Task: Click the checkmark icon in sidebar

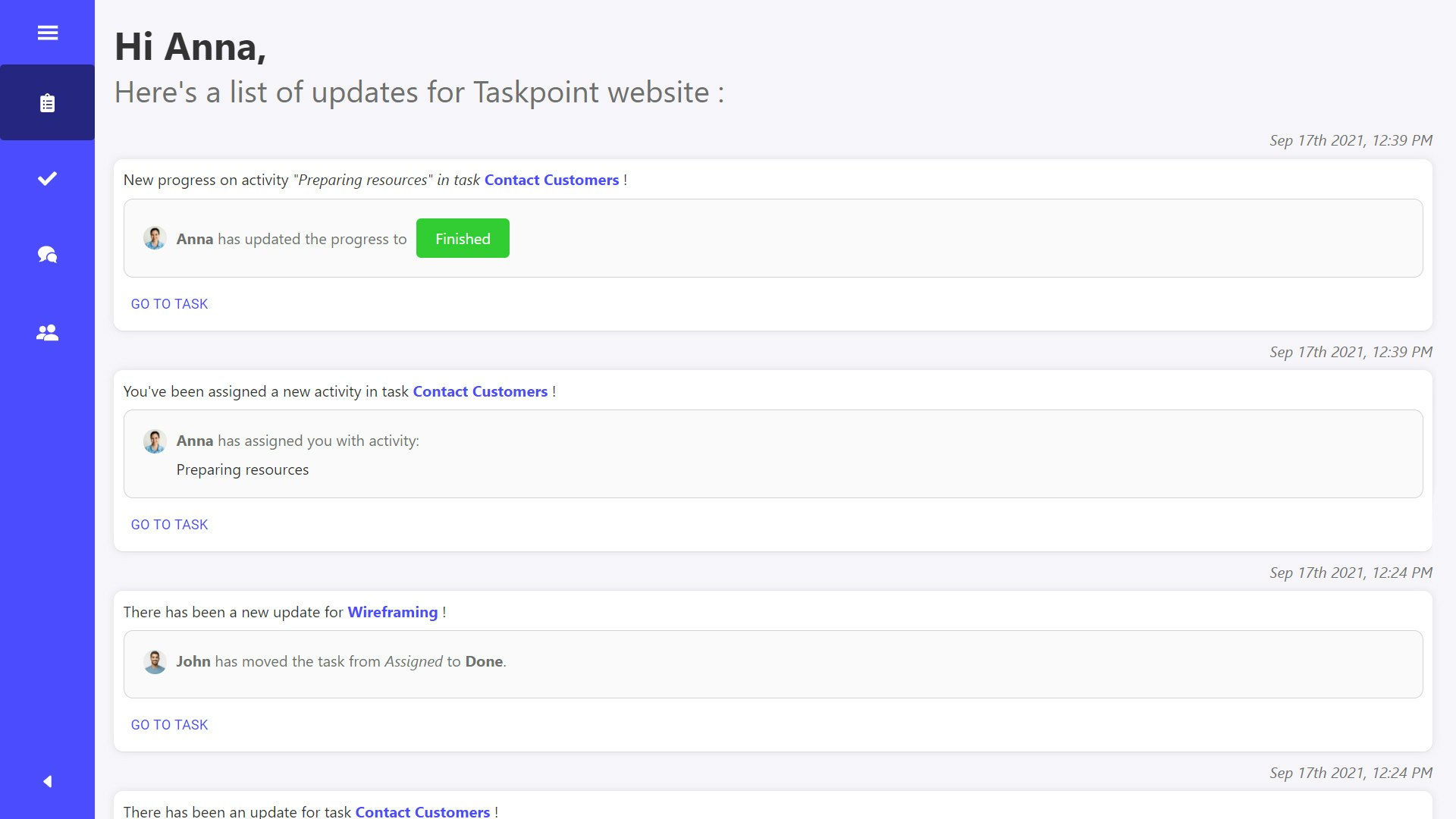Action: coord(47,179)
